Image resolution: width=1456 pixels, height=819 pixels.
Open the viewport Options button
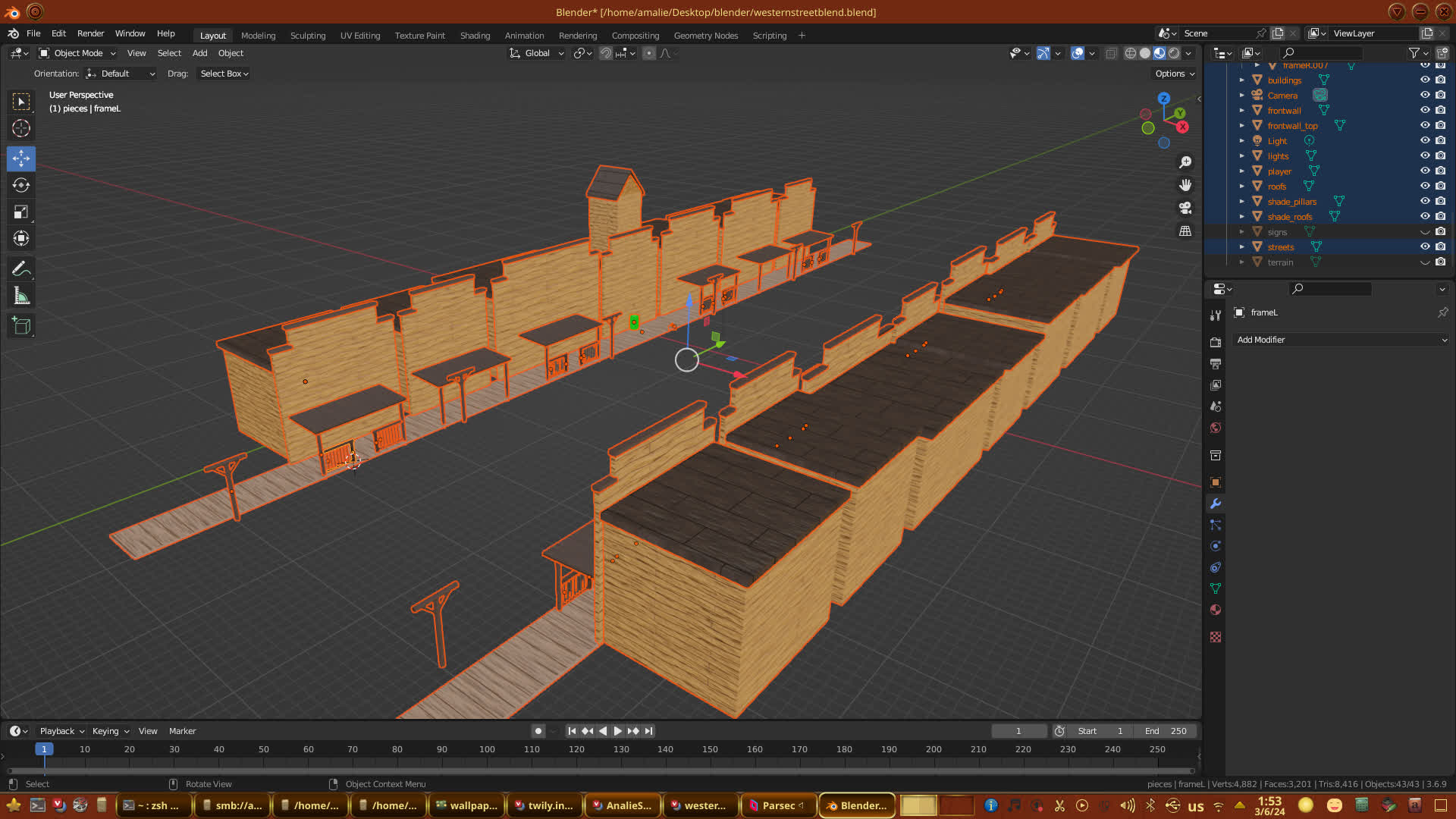1175,74
